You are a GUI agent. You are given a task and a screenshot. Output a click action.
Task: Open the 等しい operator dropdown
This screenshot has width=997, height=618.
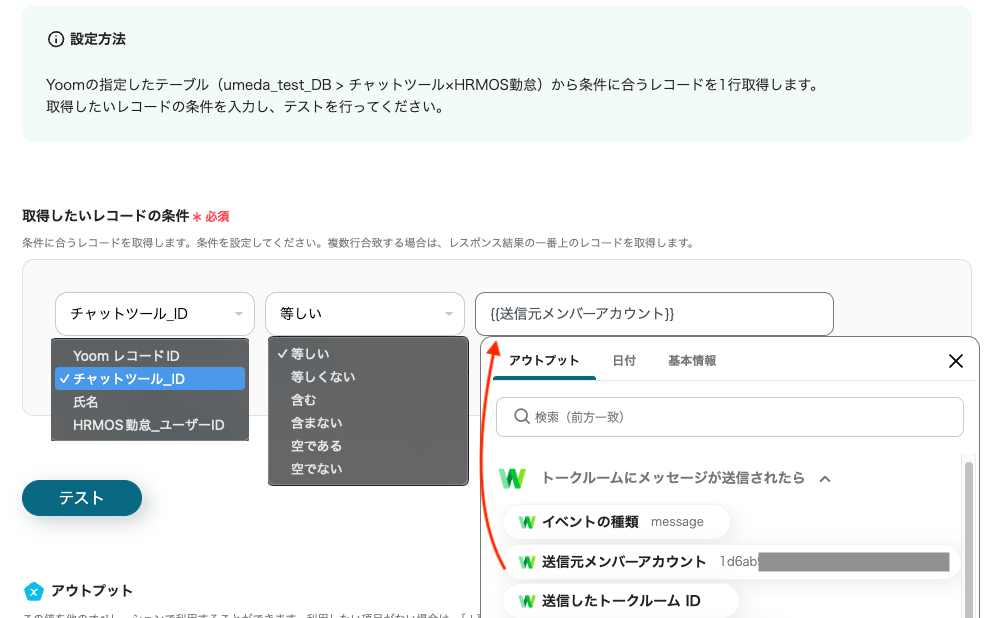click(364, 314)
